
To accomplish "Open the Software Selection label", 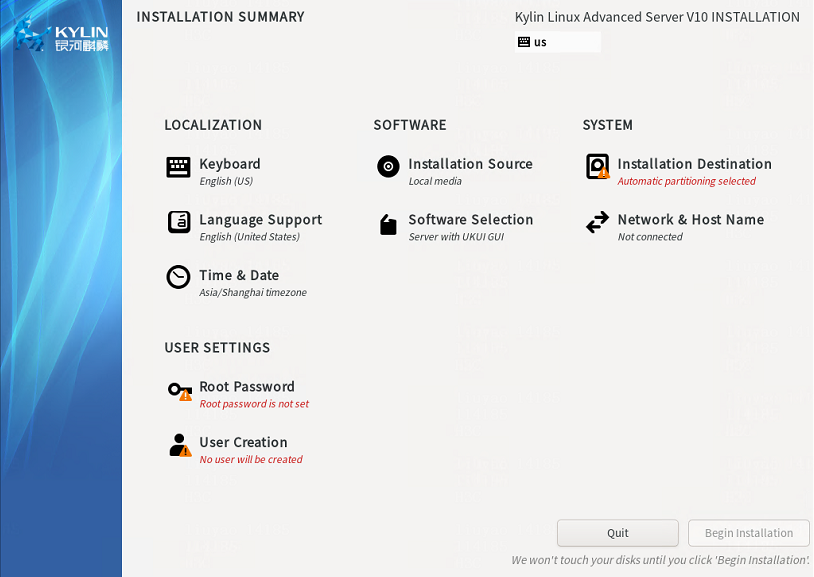I will pos(471,220).
